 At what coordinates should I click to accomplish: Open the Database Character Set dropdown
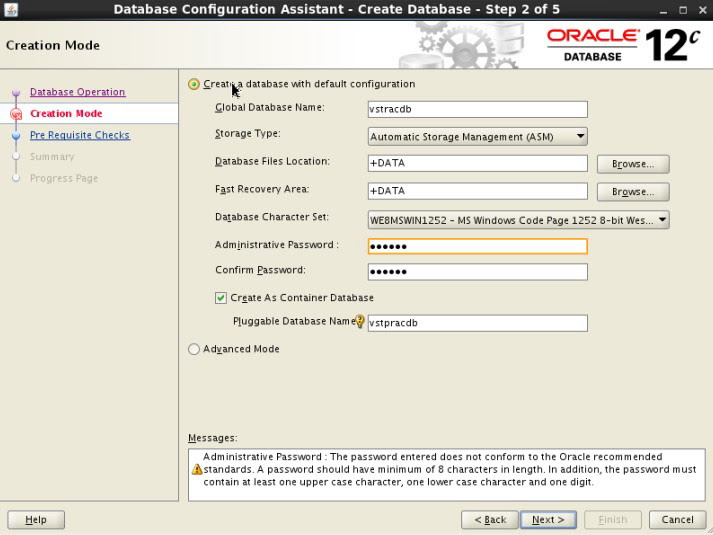coord(518,220)
